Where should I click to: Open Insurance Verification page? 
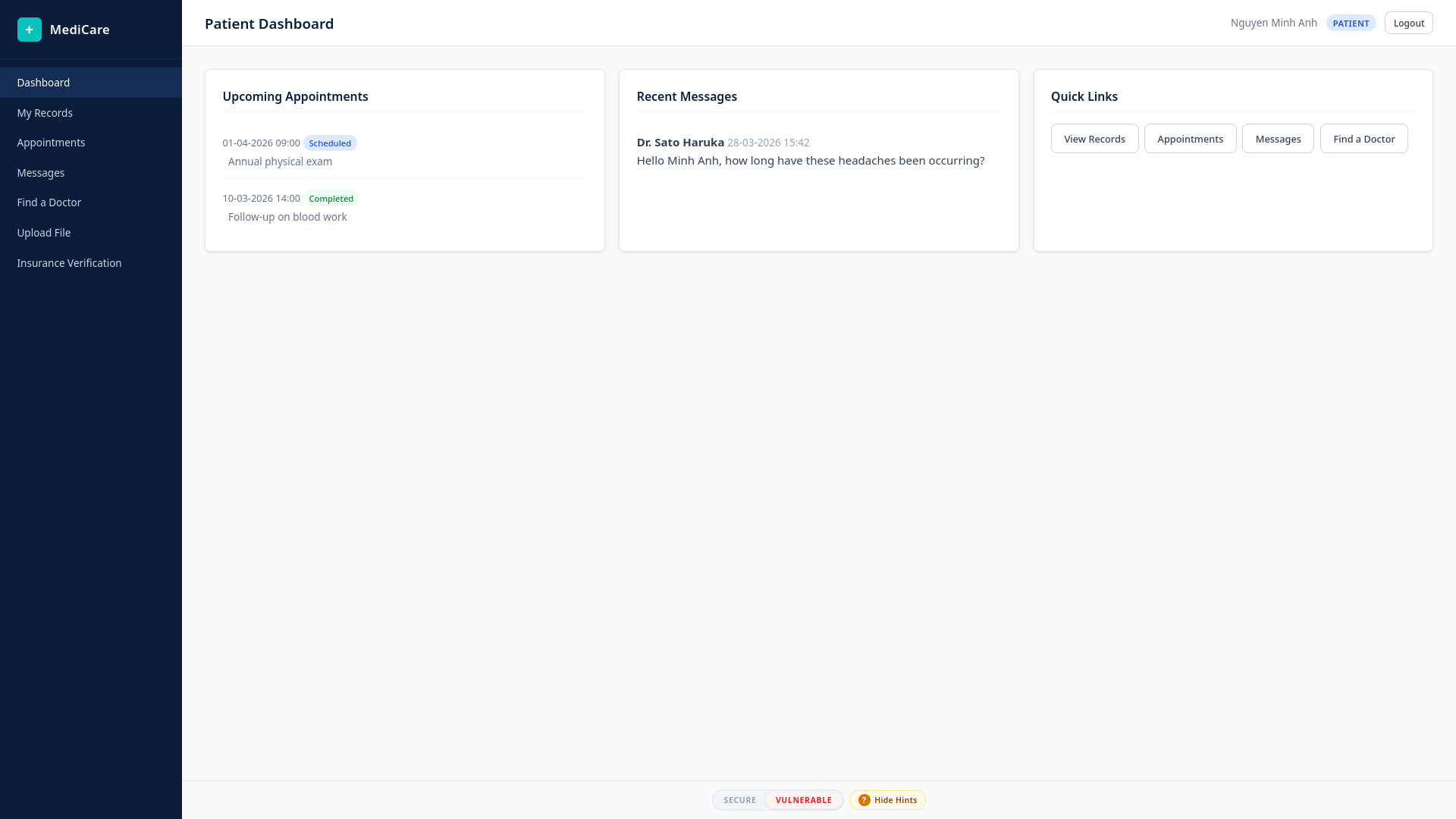pos(69,263)
